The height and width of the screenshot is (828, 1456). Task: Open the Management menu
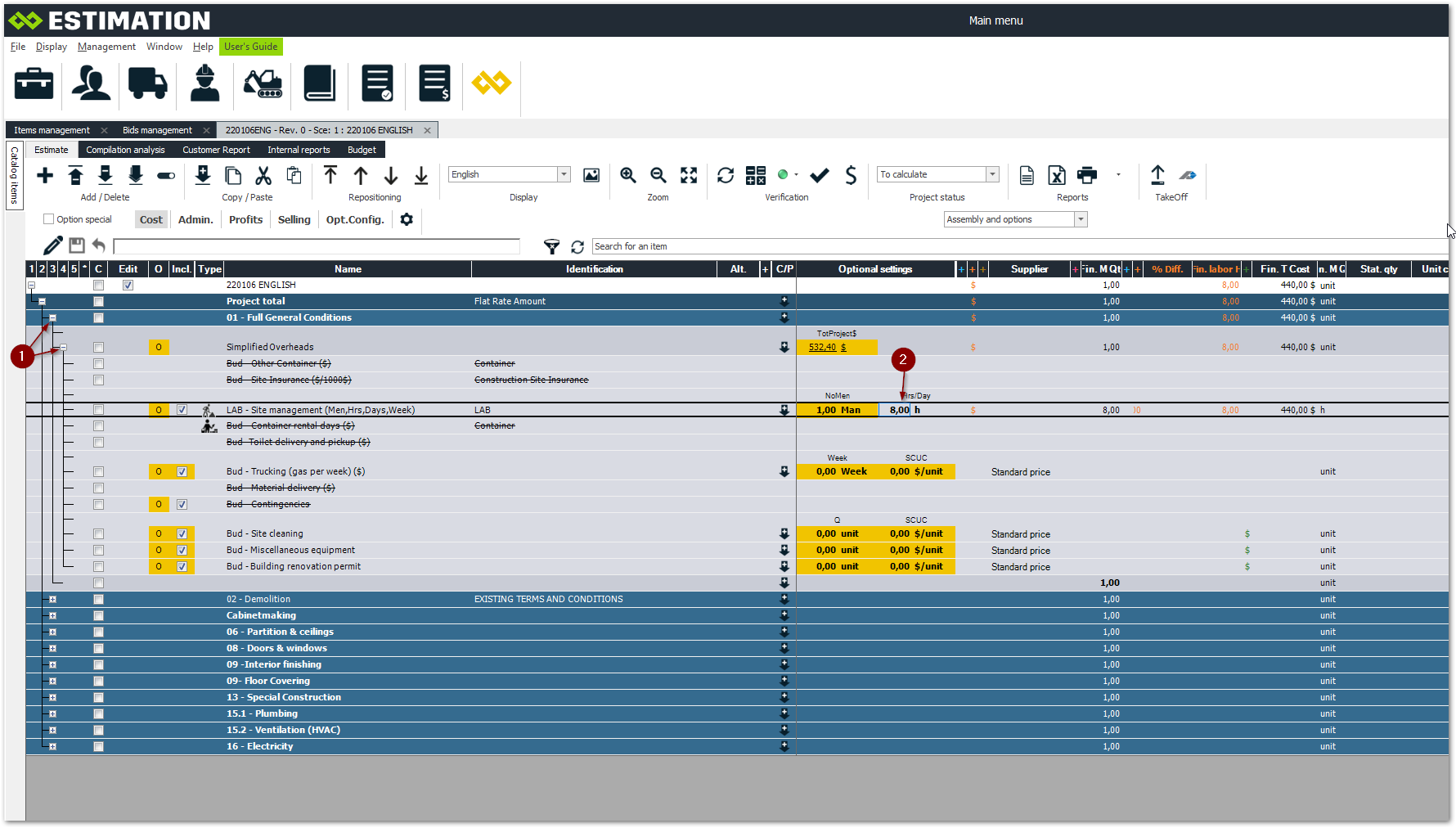[106, 47]
